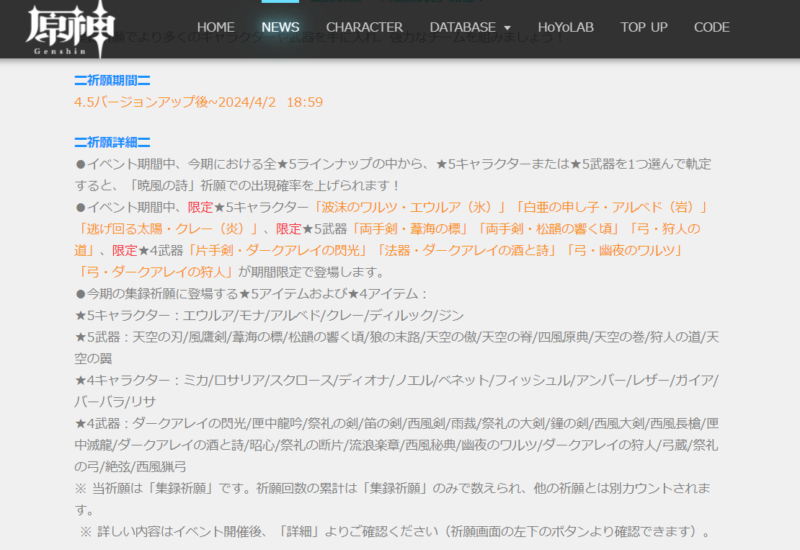800x550 pixels.
Task: Click the DATABASE dropdown arrow
Action: (507, 28)
